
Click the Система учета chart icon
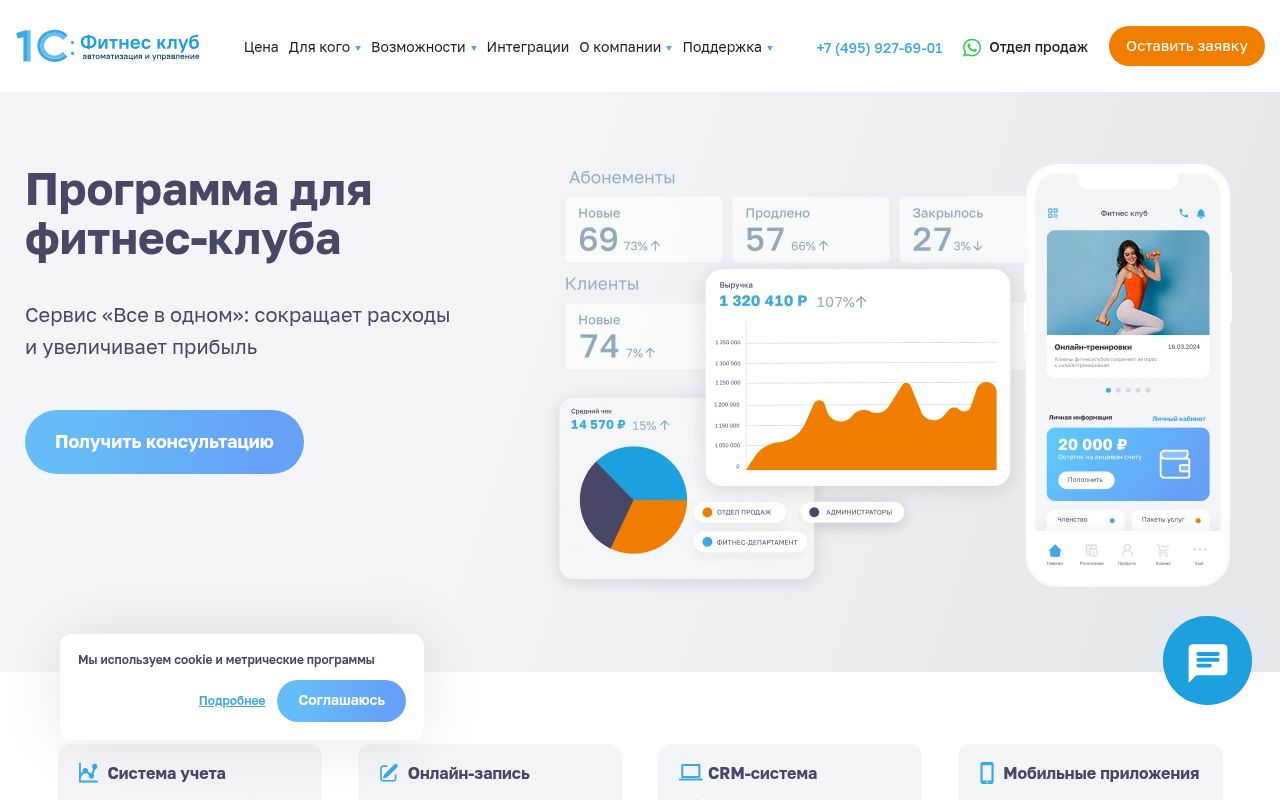88,773
